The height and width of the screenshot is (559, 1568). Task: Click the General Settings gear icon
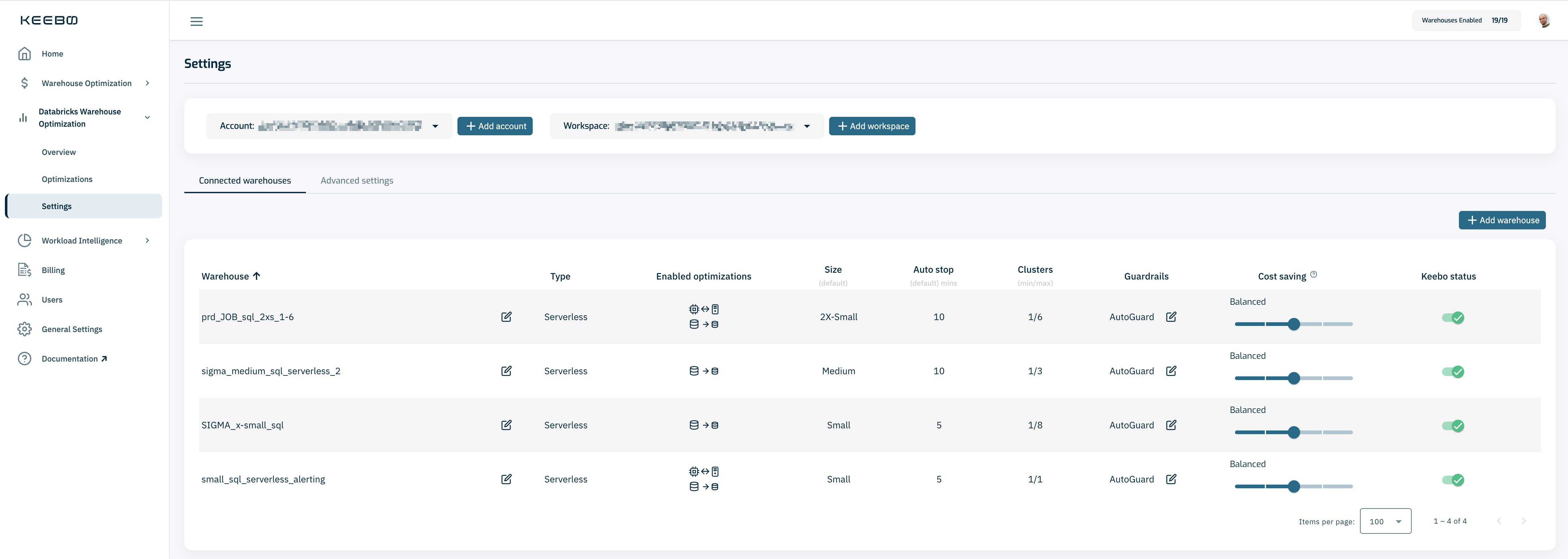(x=24, y=329)
